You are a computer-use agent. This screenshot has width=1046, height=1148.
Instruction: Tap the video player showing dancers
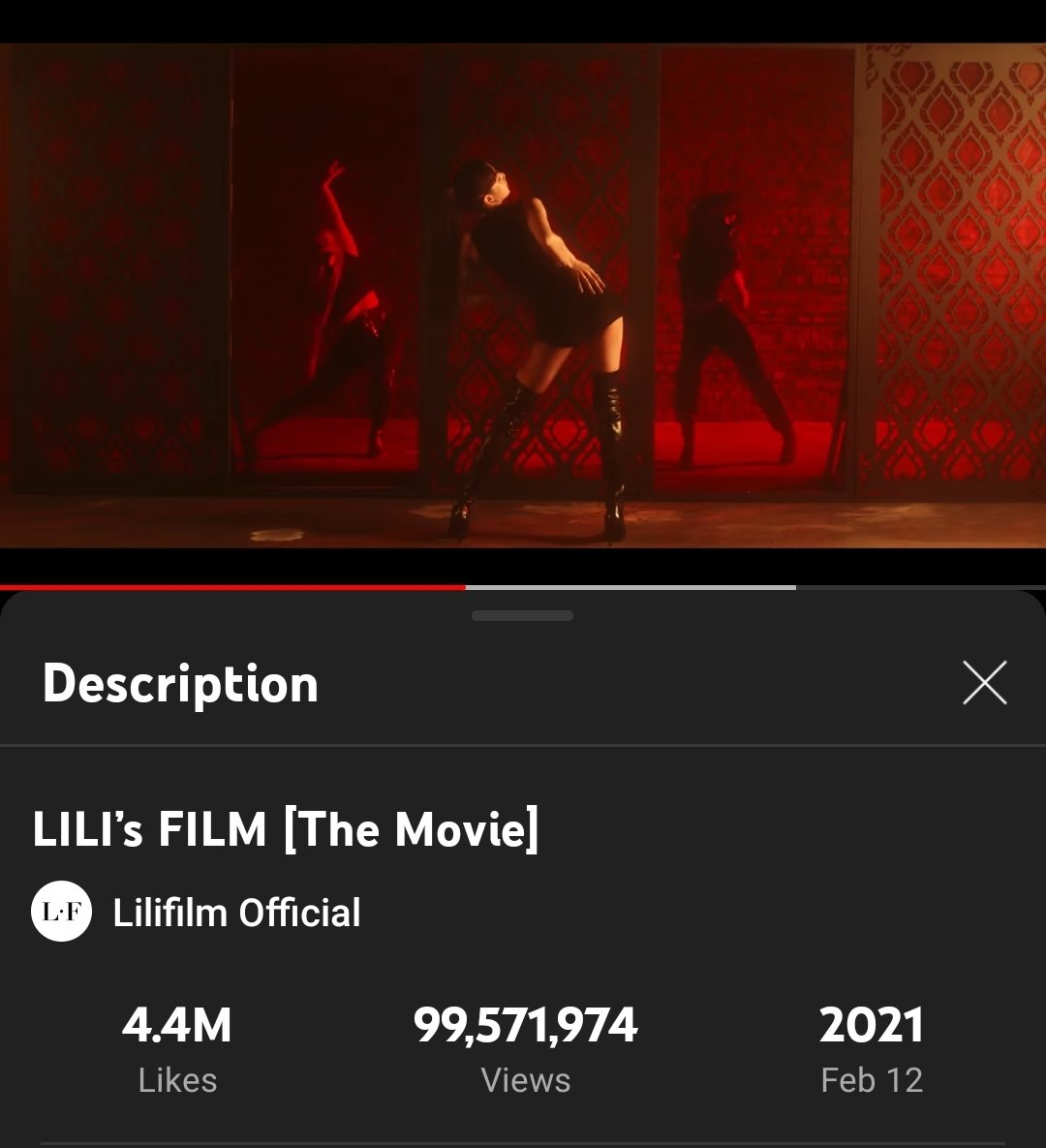[x=523, y=295]
